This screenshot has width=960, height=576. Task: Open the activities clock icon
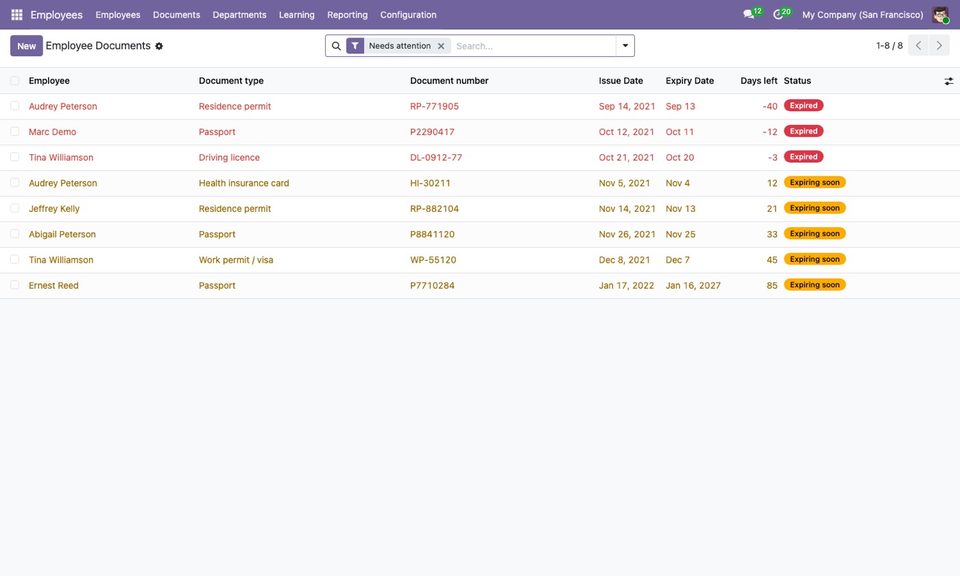click(x=778, y=14)
